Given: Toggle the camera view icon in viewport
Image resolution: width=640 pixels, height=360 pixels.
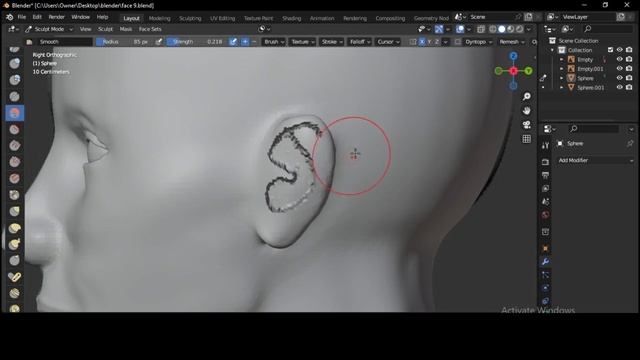Looking at the screenshot, I should [527, 125].
